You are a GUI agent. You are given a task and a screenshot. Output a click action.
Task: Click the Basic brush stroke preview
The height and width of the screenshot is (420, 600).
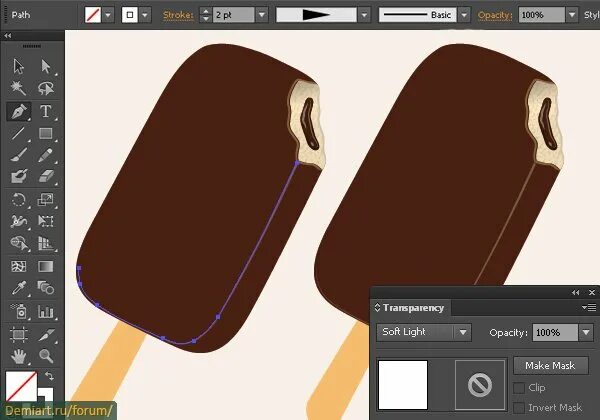(418, 15)
